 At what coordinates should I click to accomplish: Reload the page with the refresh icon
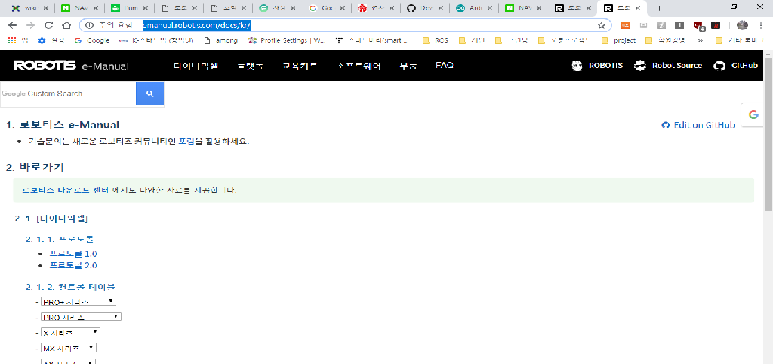click(48, 26)
